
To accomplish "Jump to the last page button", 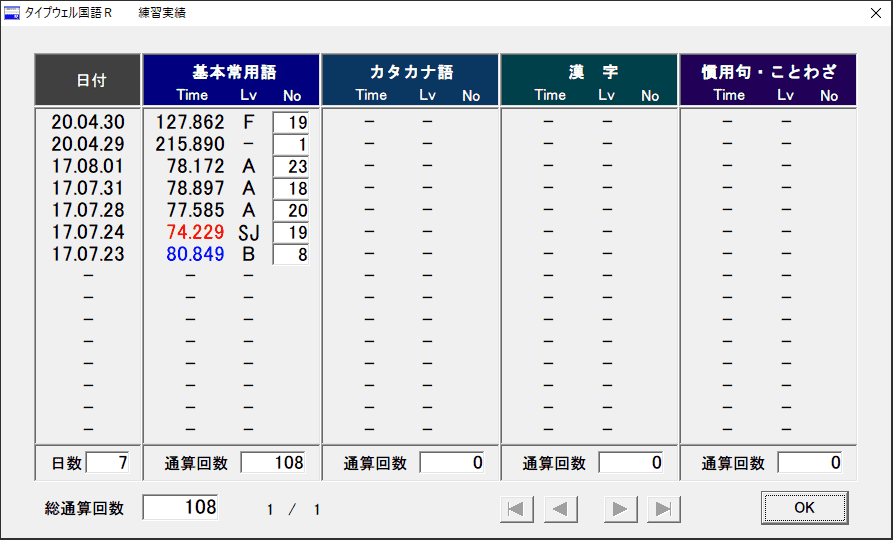I will click(664, 509).
